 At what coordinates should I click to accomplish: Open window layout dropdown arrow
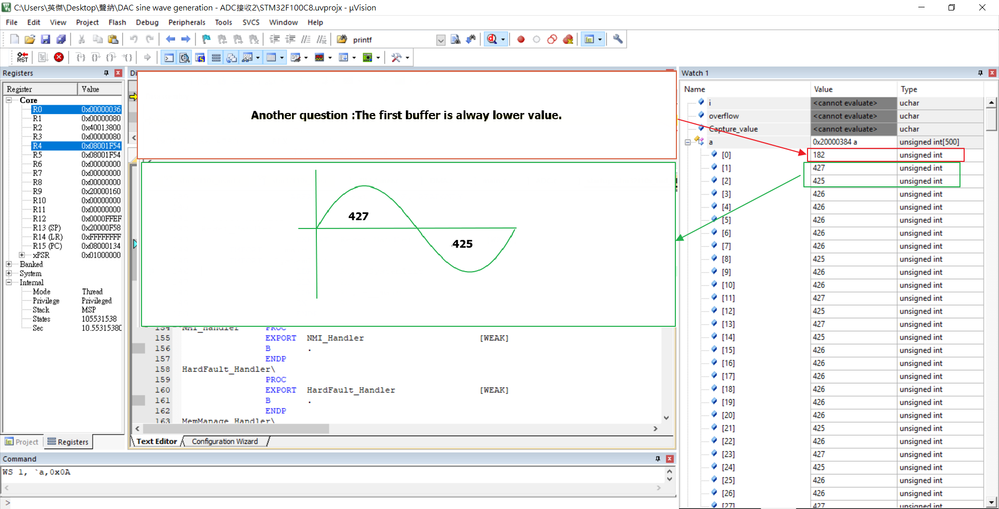[600, 39]
